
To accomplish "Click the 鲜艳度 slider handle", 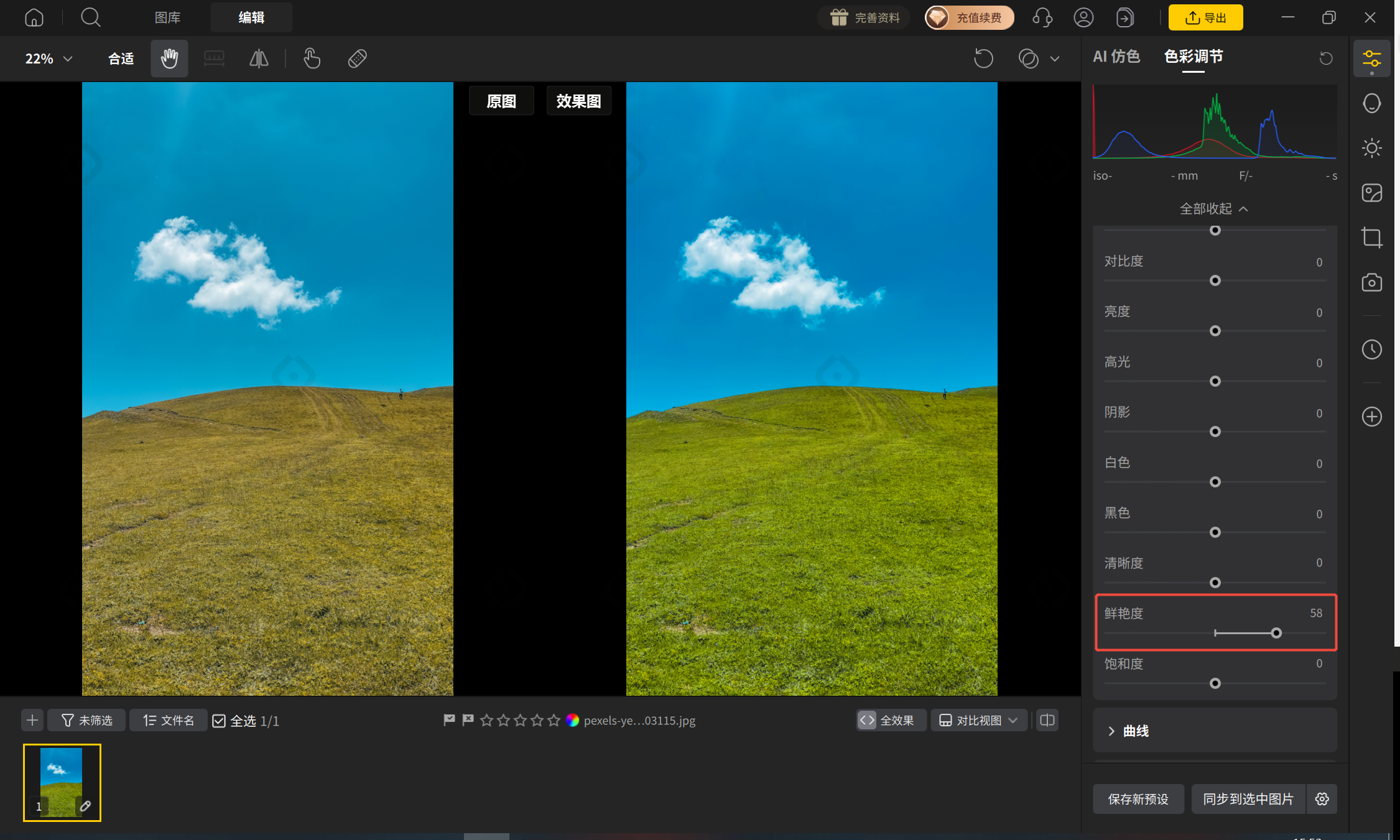I will point(1276,633).
